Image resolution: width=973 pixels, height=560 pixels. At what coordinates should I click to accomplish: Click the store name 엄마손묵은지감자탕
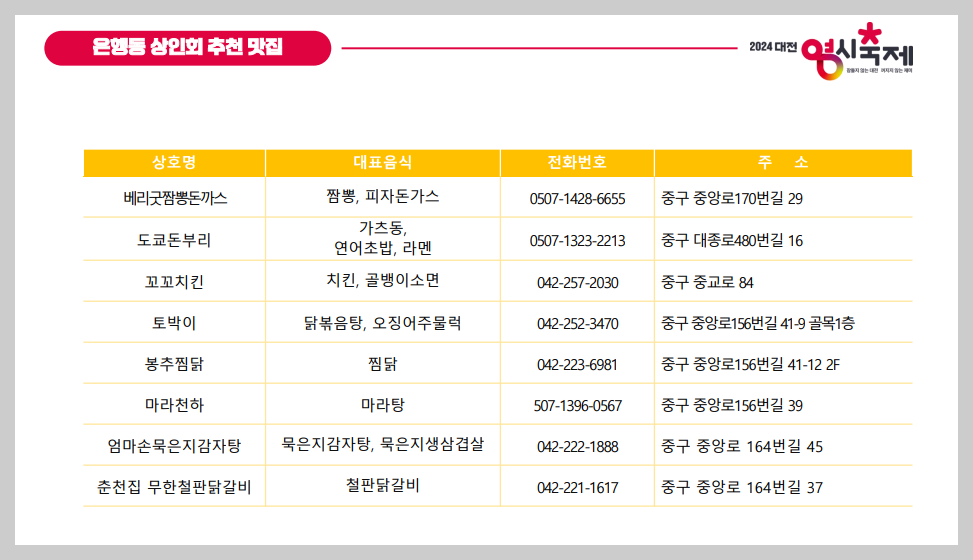click(174, 446)
